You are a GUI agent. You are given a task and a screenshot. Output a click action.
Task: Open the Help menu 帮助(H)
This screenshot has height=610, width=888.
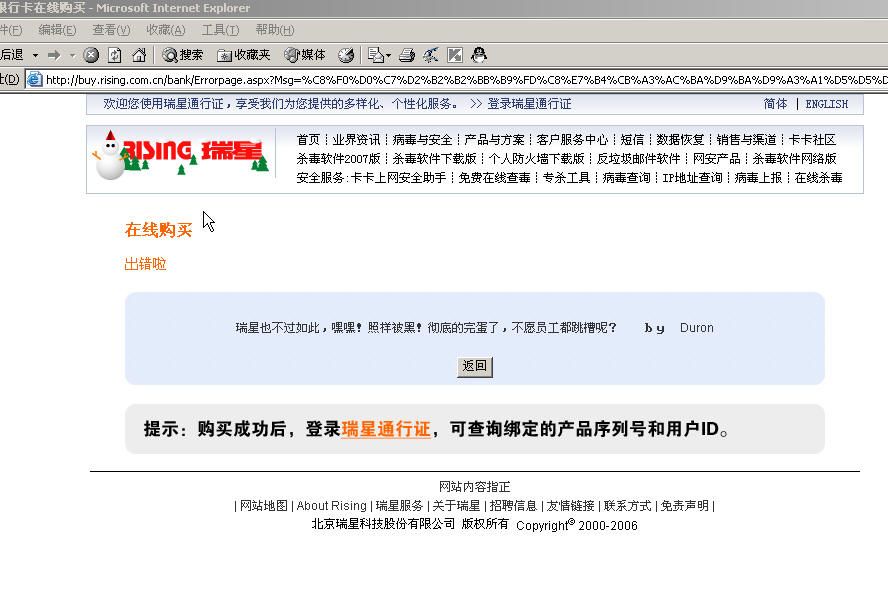[275, 30]
